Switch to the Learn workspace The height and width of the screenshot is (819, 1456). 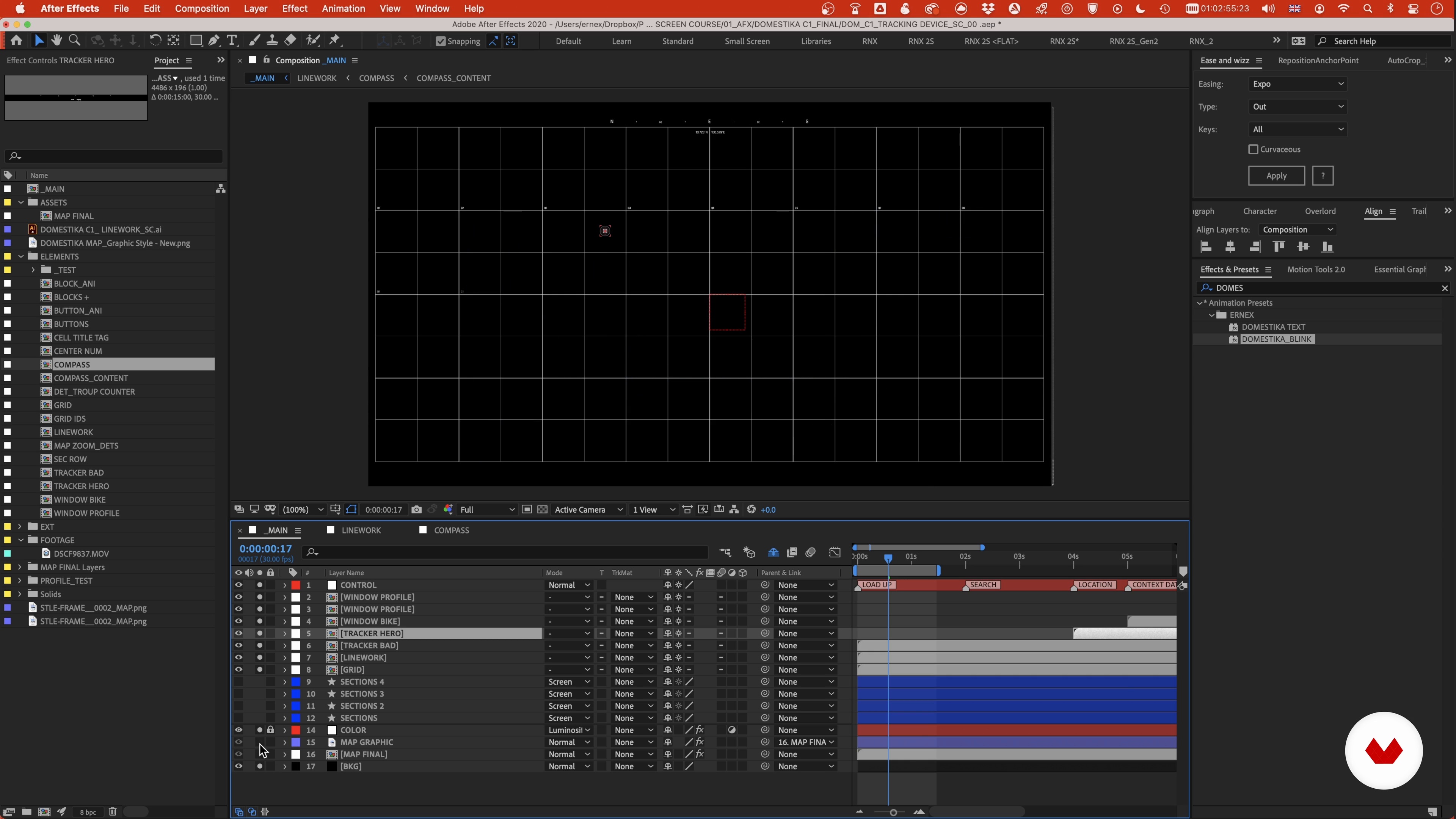point(621,41)
